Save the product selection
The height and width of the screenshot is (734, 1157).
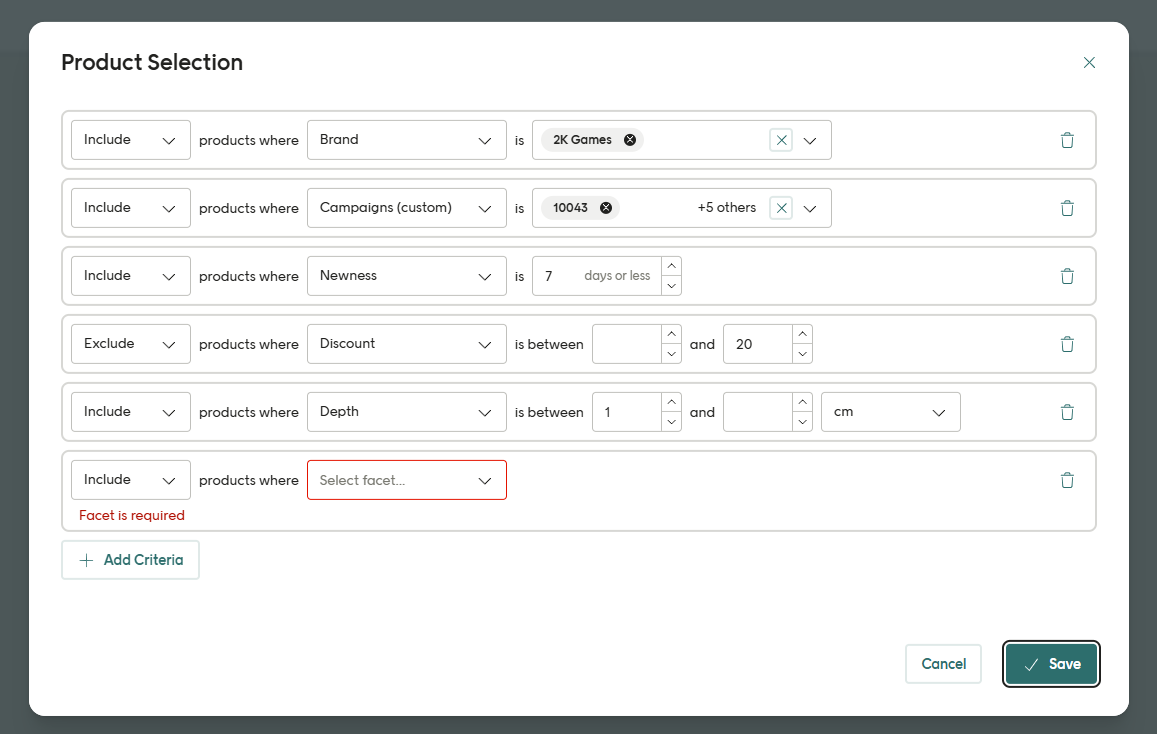pyautogui.click(x=1051, y=664)
